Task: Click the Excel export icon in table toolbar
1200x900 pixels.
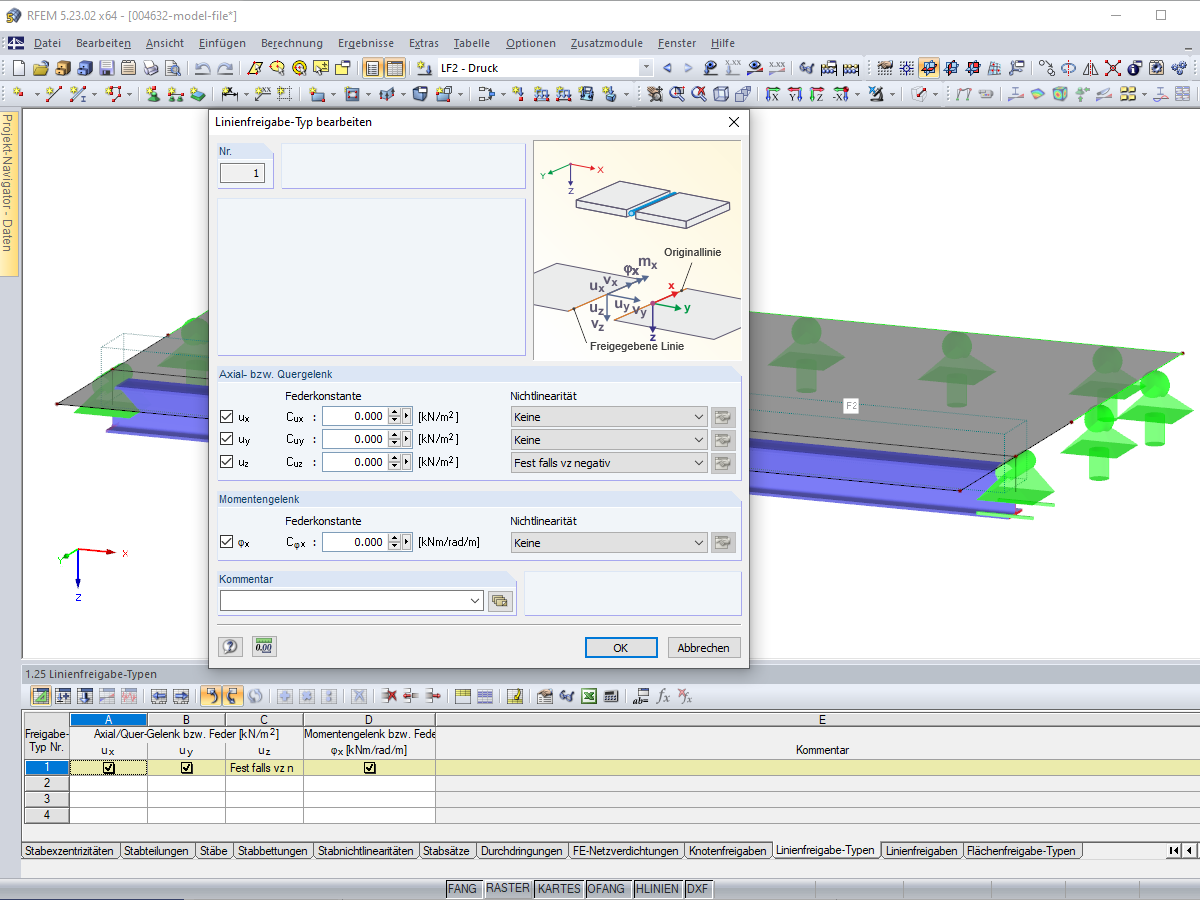Action: pyautogui.click(x=590, y=696)
